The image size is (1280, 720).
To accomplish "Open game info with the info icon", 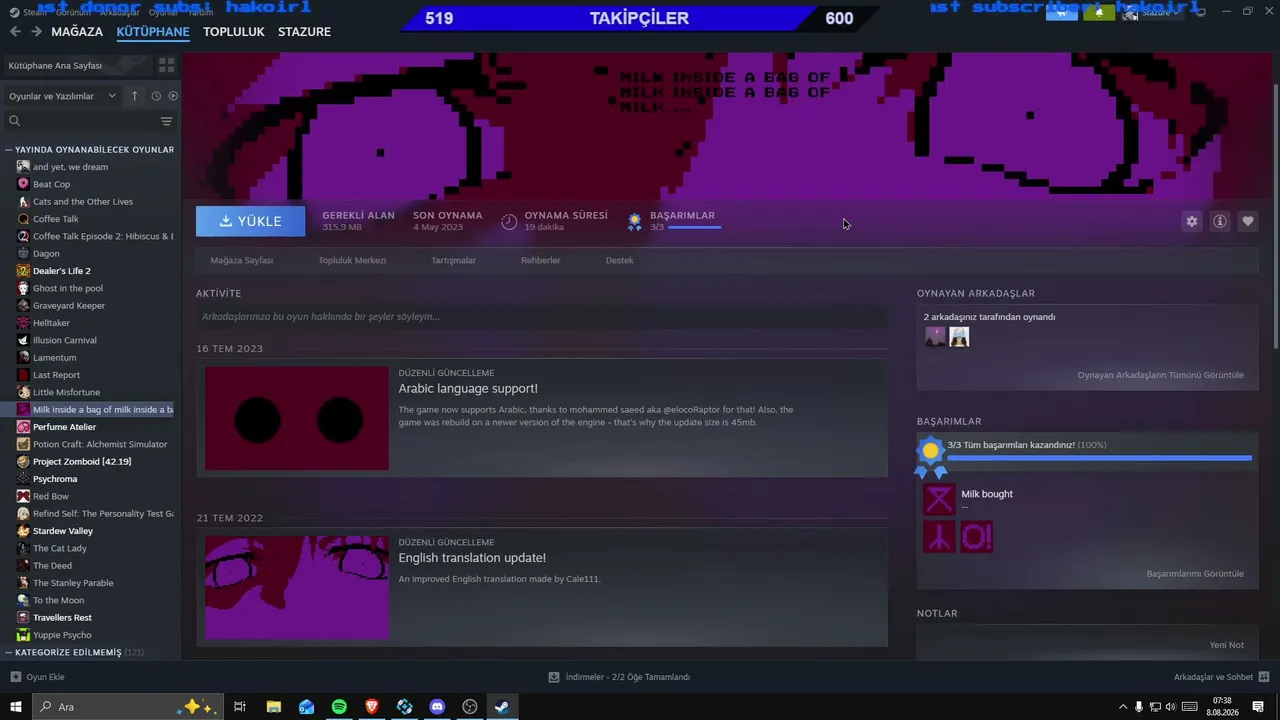I will pyautogui.click(x=1219, y=221).
